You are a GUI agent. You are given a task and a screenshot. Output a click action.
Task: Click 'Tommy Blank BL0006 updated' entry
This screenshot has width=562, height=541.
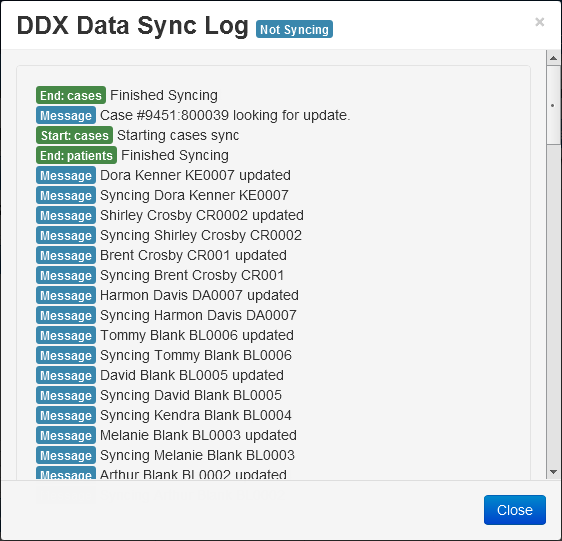tap(197, 335)
